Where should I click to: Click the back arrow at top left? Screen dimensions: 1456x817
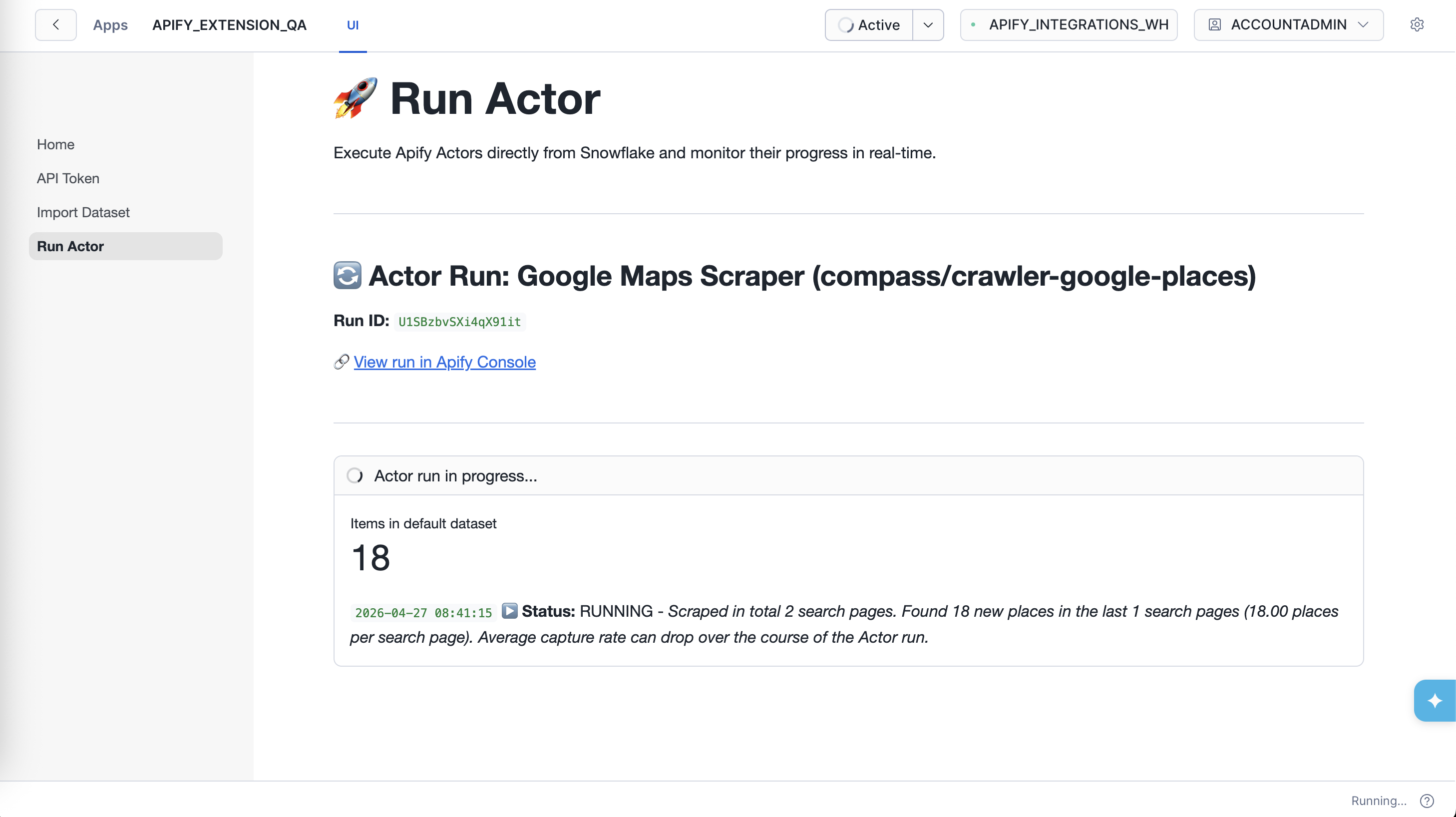[x=55, y=24]
